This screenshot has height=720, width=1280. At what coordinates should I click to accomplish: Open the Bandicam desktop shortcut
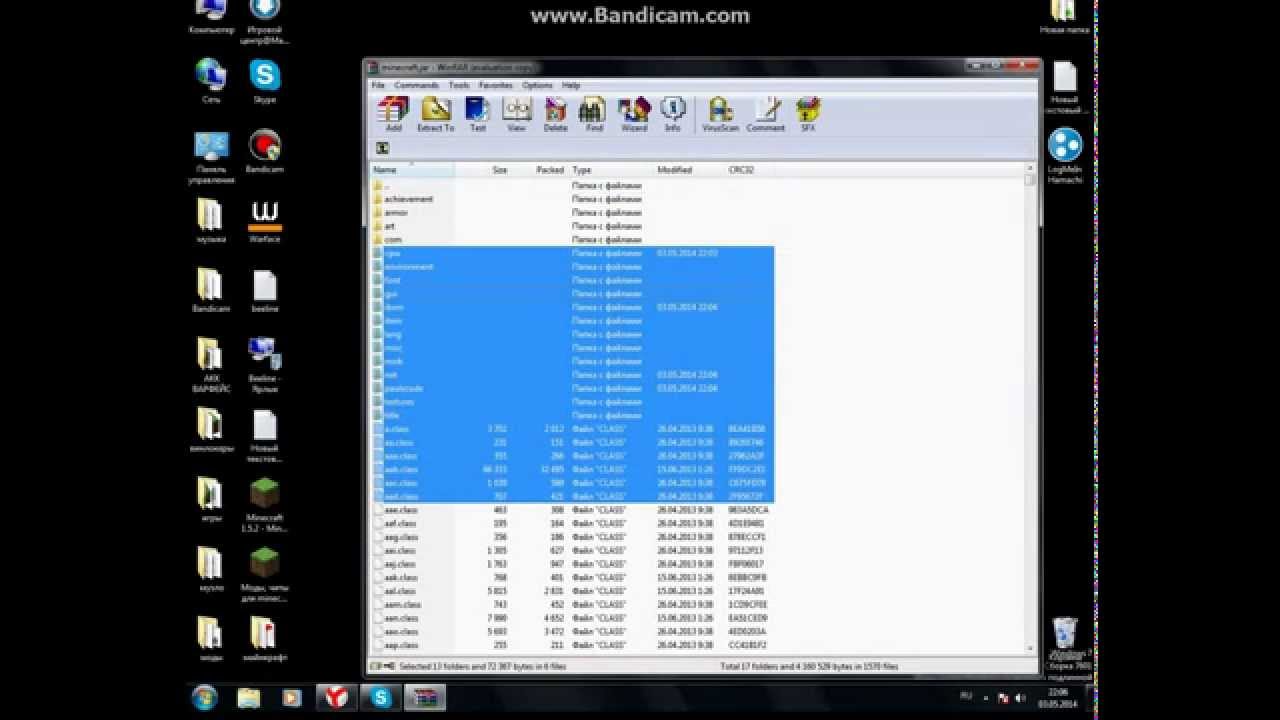pos(265,151)
